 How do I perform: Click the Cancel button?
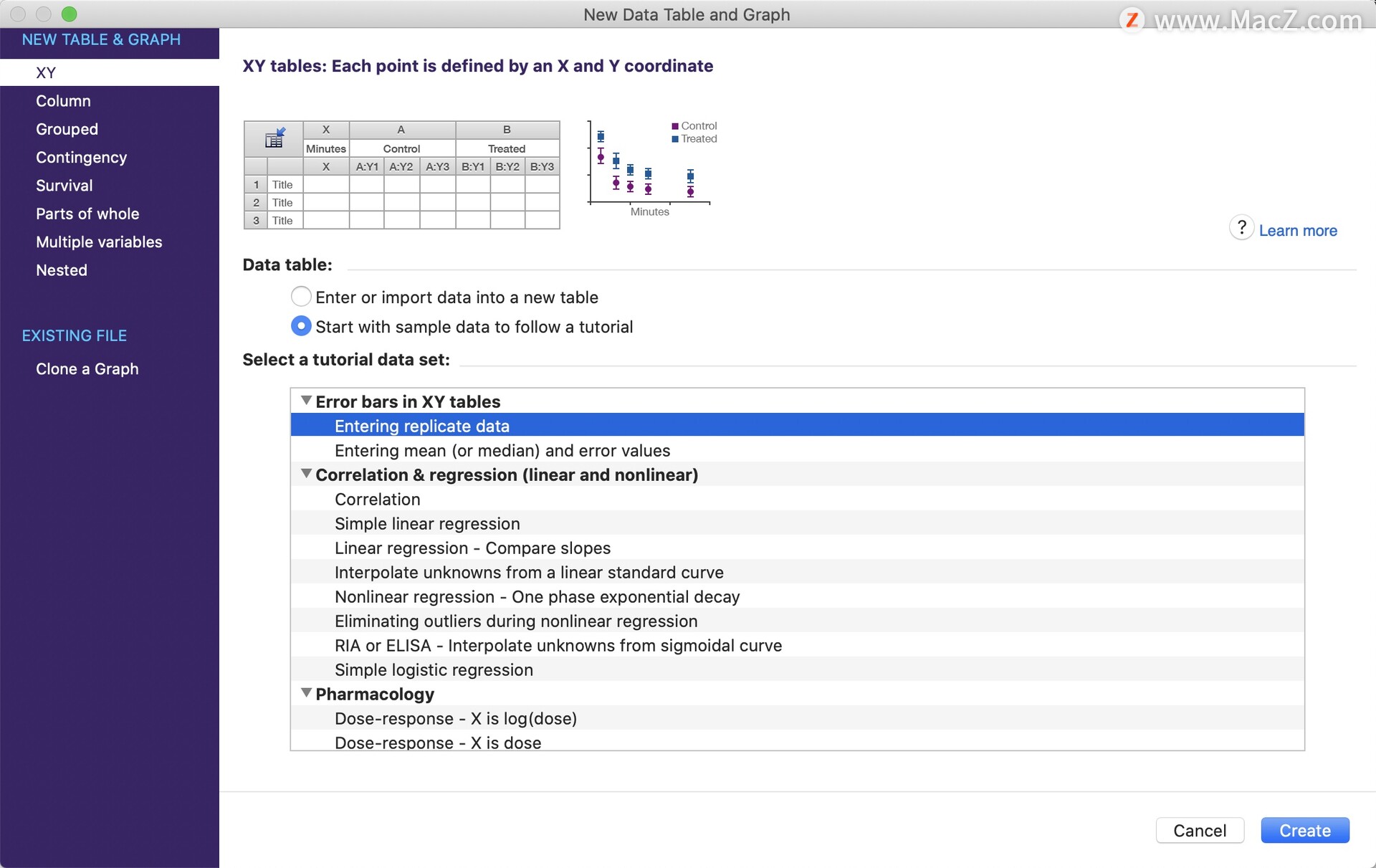(1200, 830)
